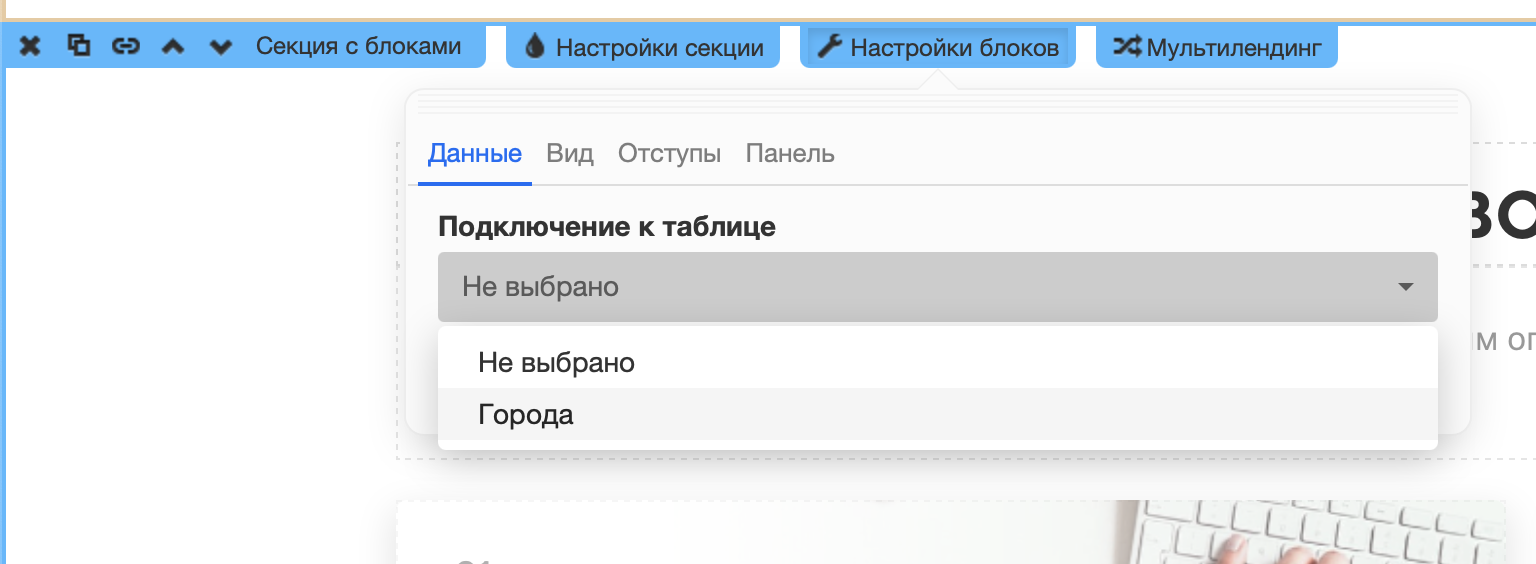Click the droplet icon of Настройки секции
The width and height of the screenshot is (1536, 564).
[x=535, y=46]
